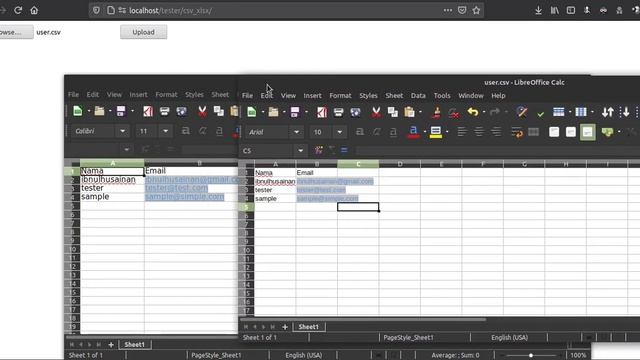Click Sort icon with up-down arrows
640x360 pixels.
click(x=608, y=112)
